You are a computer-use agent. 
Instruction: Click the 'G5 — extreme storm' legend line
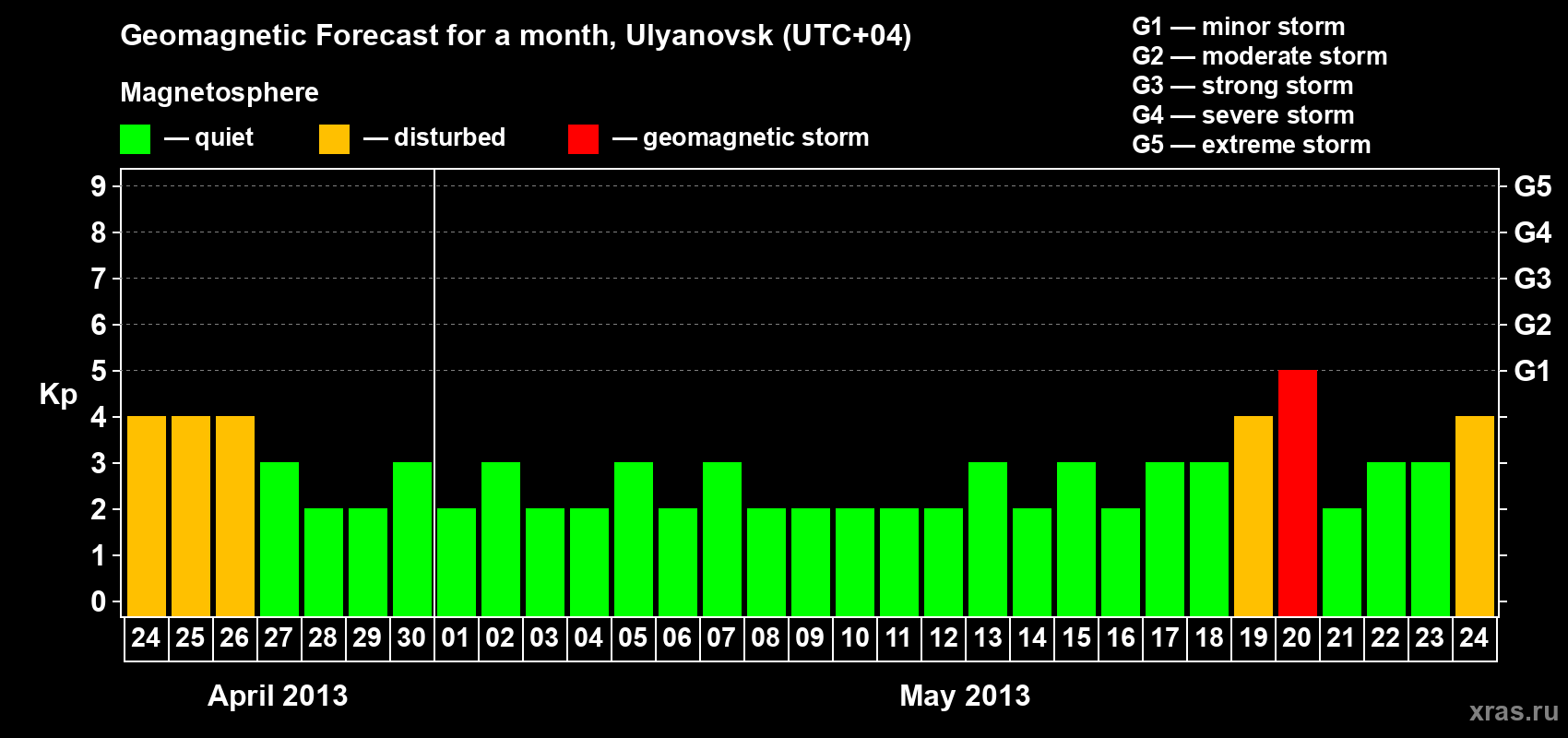1252,145
